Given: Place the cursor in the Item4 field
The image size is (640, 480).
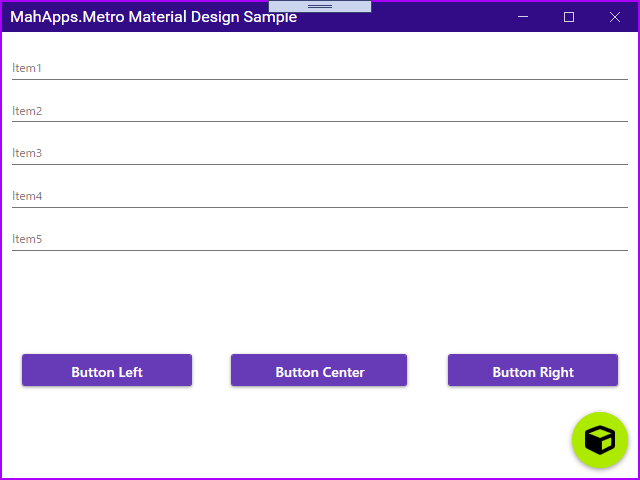Looking at the screenshot, I should 320,196.
